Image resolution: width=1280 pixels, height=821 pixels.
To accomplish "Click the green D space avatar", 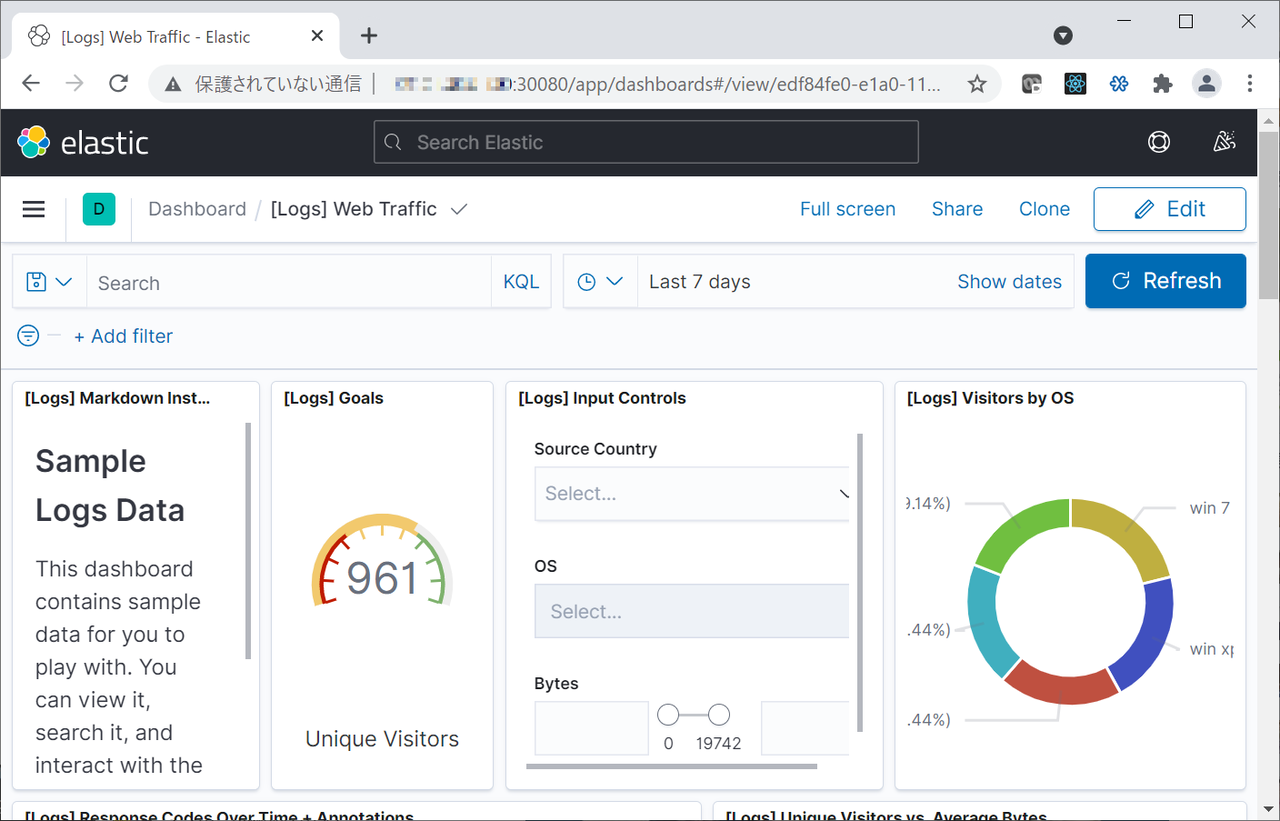I will 99,209.
